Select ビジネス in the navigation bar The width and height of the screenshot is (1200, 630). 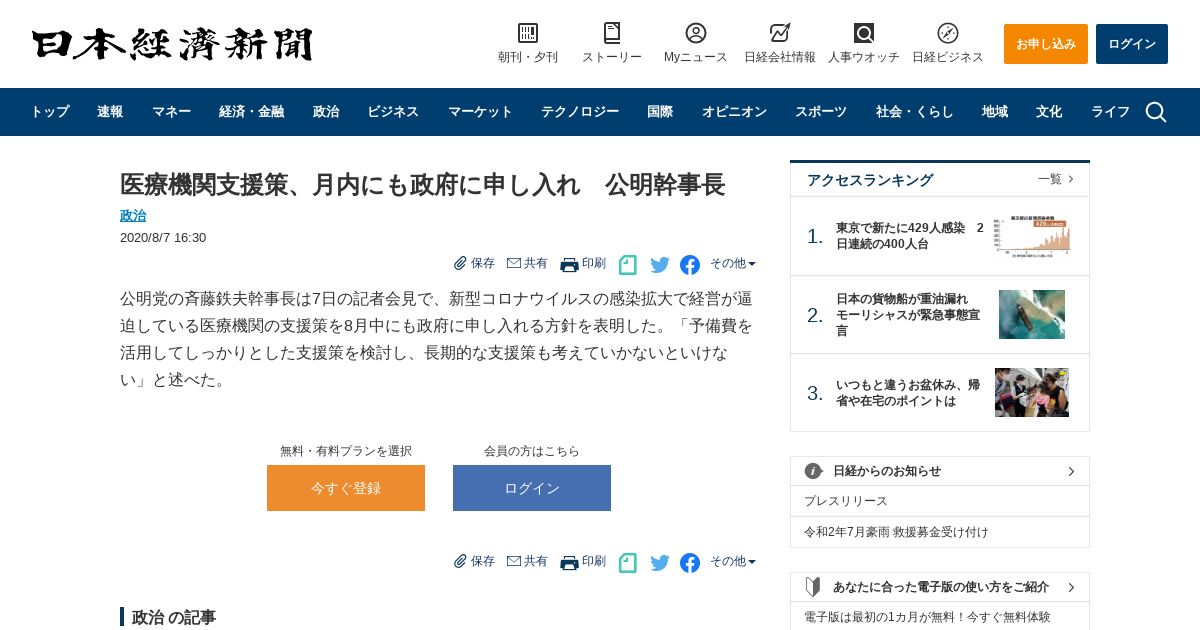[x=393, y=112]
